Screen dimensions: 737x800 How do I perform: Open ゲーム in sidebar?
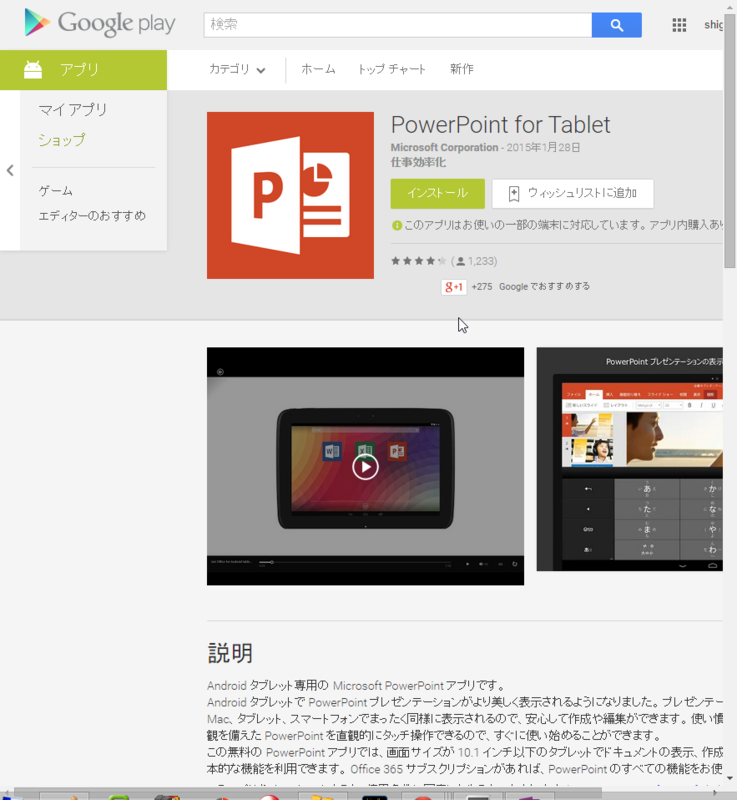tap(56, 191)
